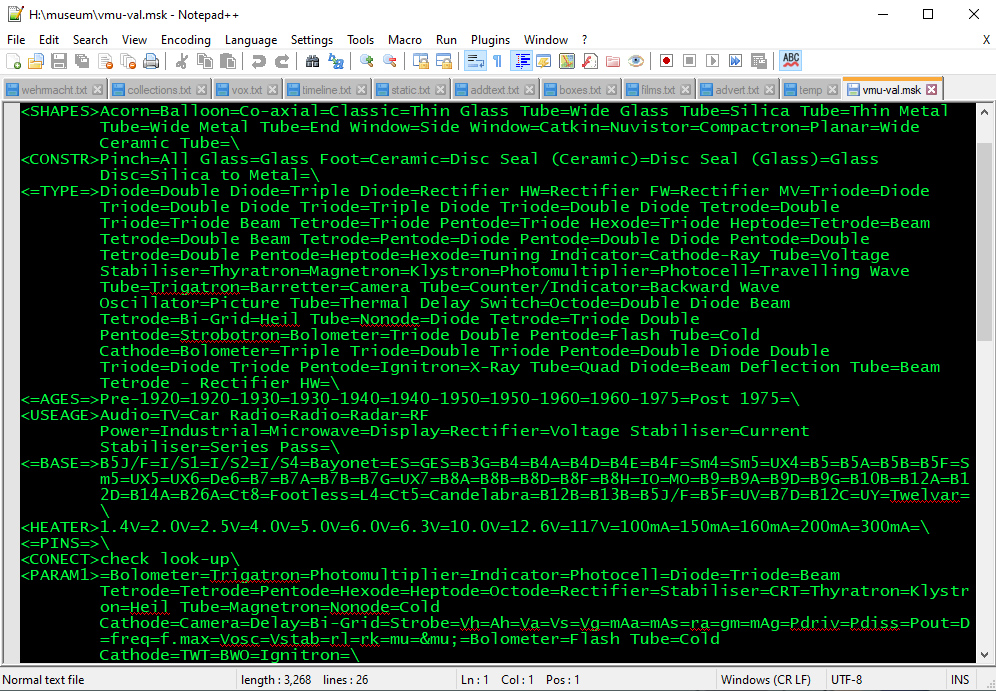Screen dimensions: 996x691
Task: Open the ? help menu
Action: [x=584, y=40]
